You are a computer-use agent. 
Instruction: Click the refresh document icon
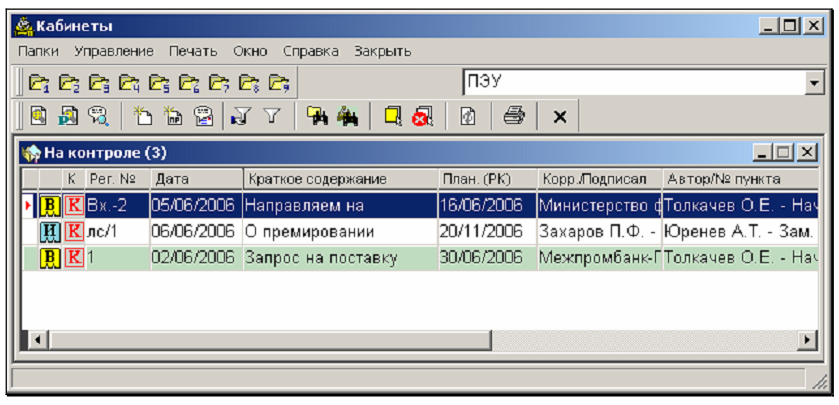pos(468,116)
